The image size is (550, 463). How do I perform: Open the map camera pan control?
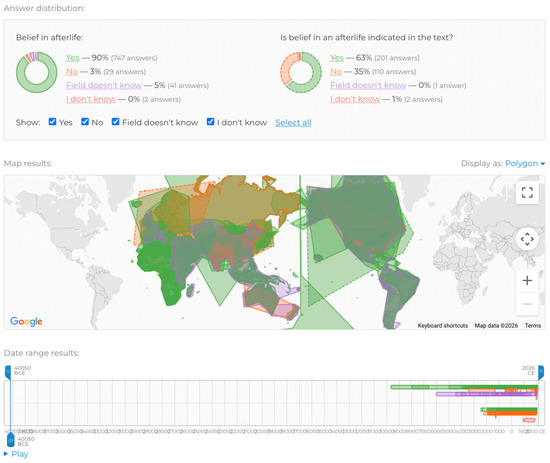(x=527, y=239)
